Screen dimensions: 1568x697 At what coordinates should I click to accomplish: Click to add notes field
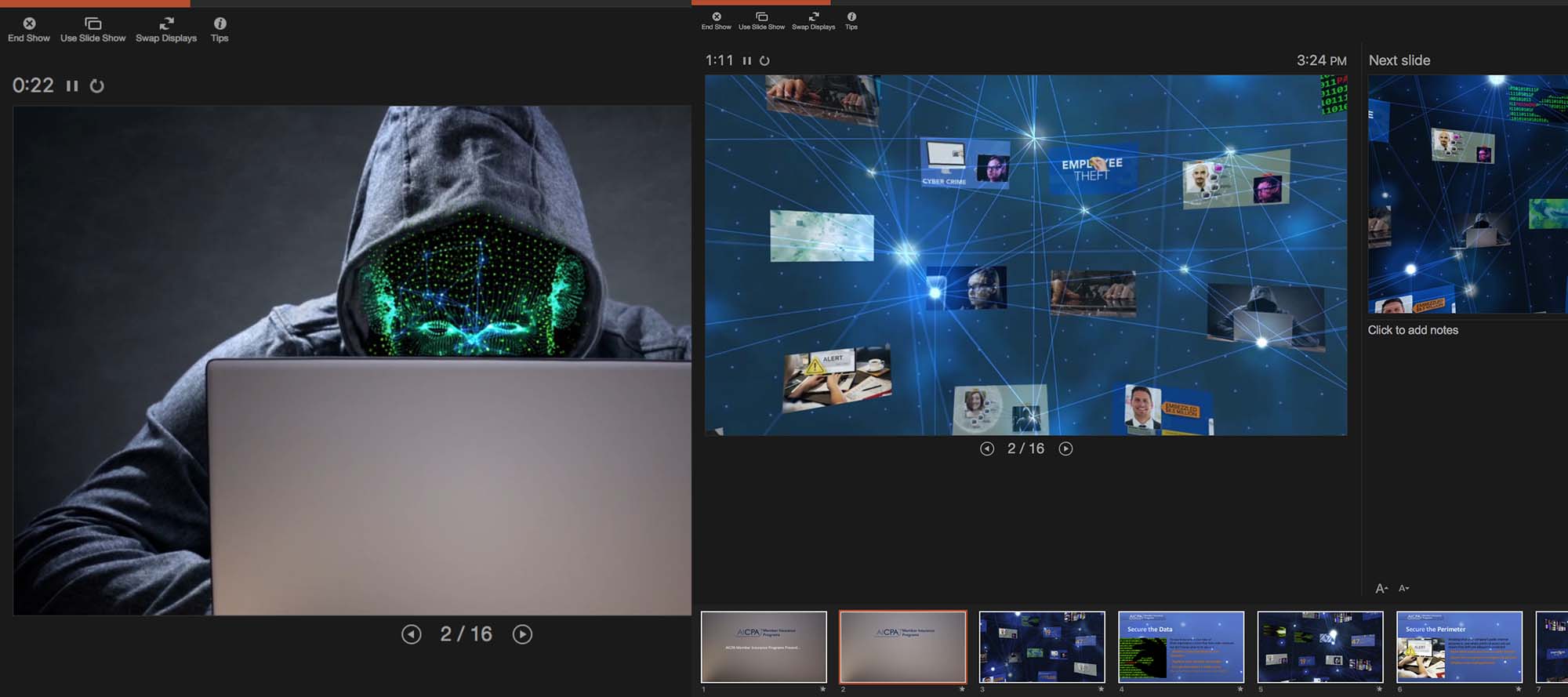coord(1413,330)
